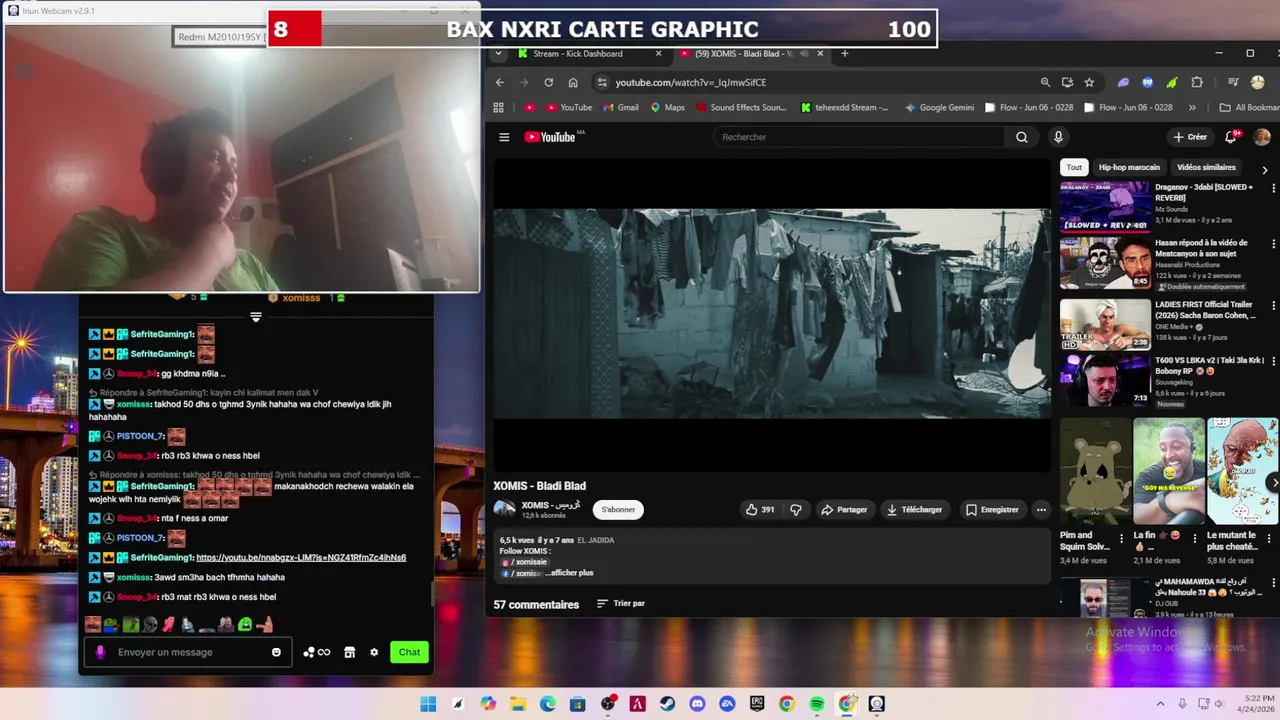Switch to 'Stream - Kick Dashboard' tab
The image size is (1280, 720).
click(x=590, y=54)
